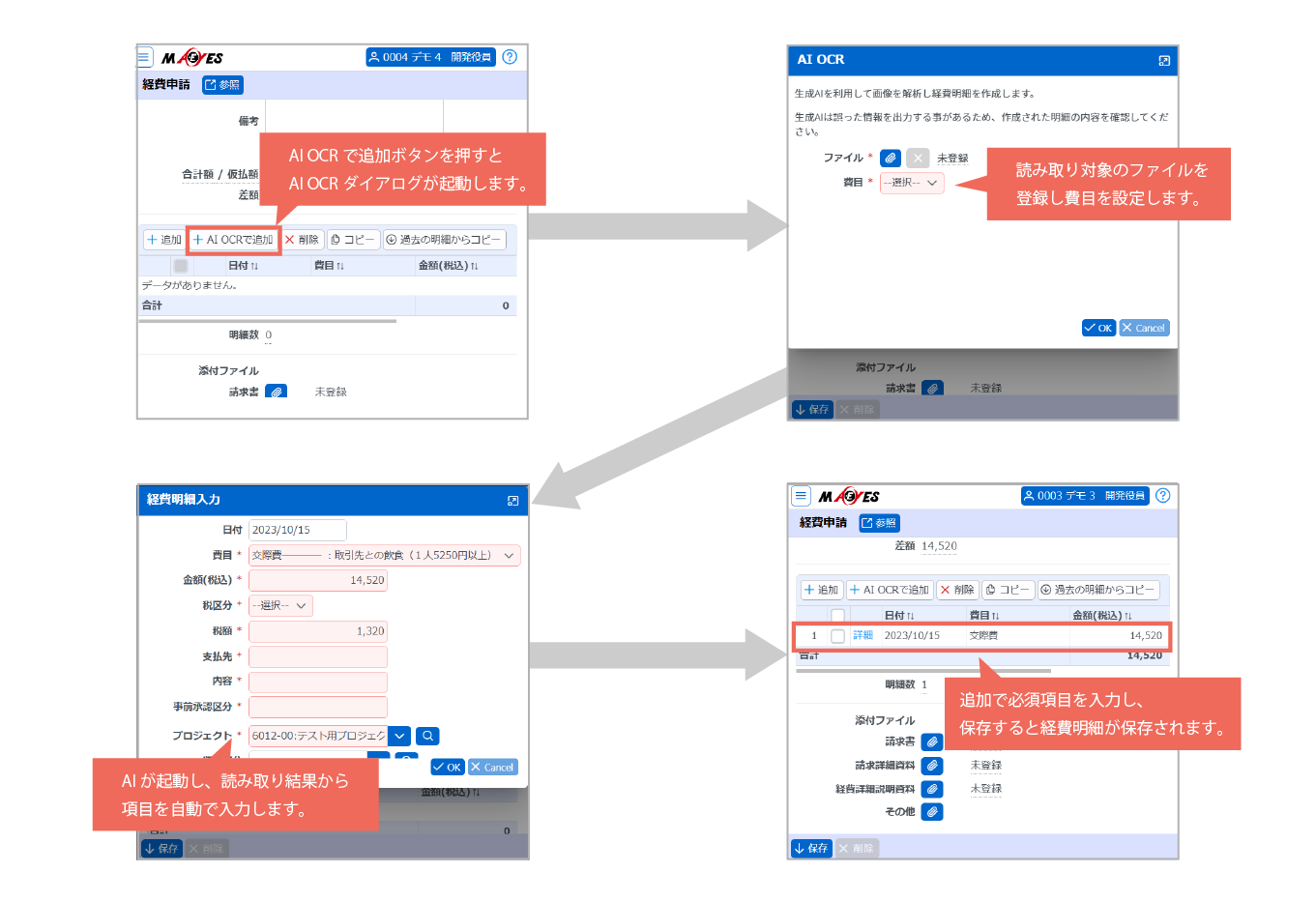Open help icon beside 0004 デモ4 user badge
1316x901 pixels.
click(x=510, y=57)
